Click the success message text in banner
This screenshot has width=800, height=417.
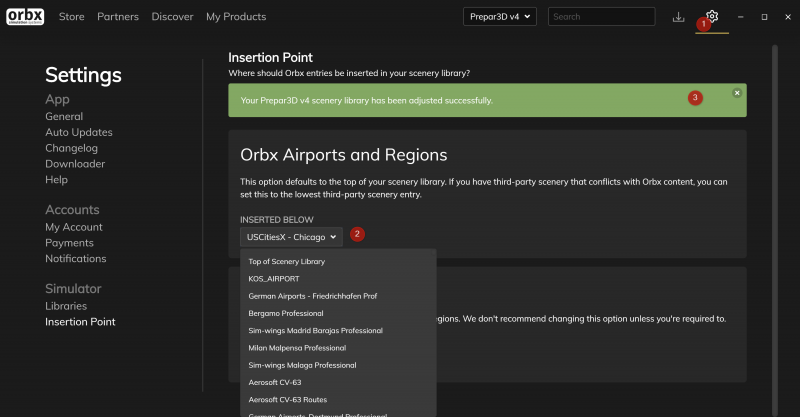pyautogui.click(x=366, y=101)
